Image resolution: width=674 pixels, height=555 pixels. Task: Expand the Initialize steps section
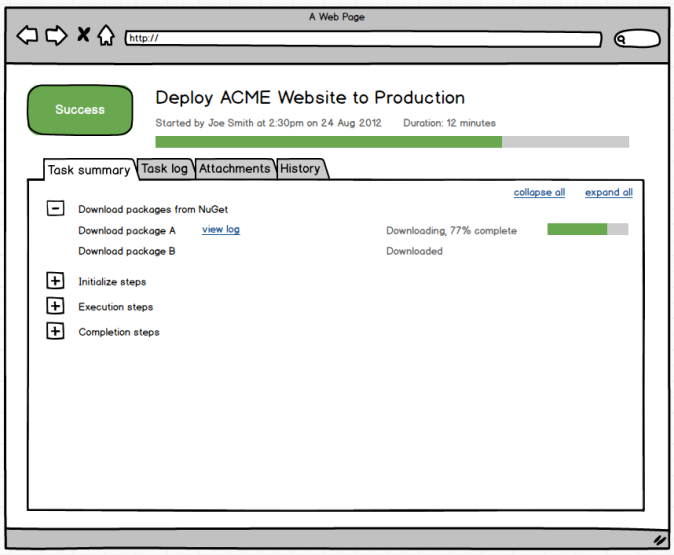click(56, 281)
